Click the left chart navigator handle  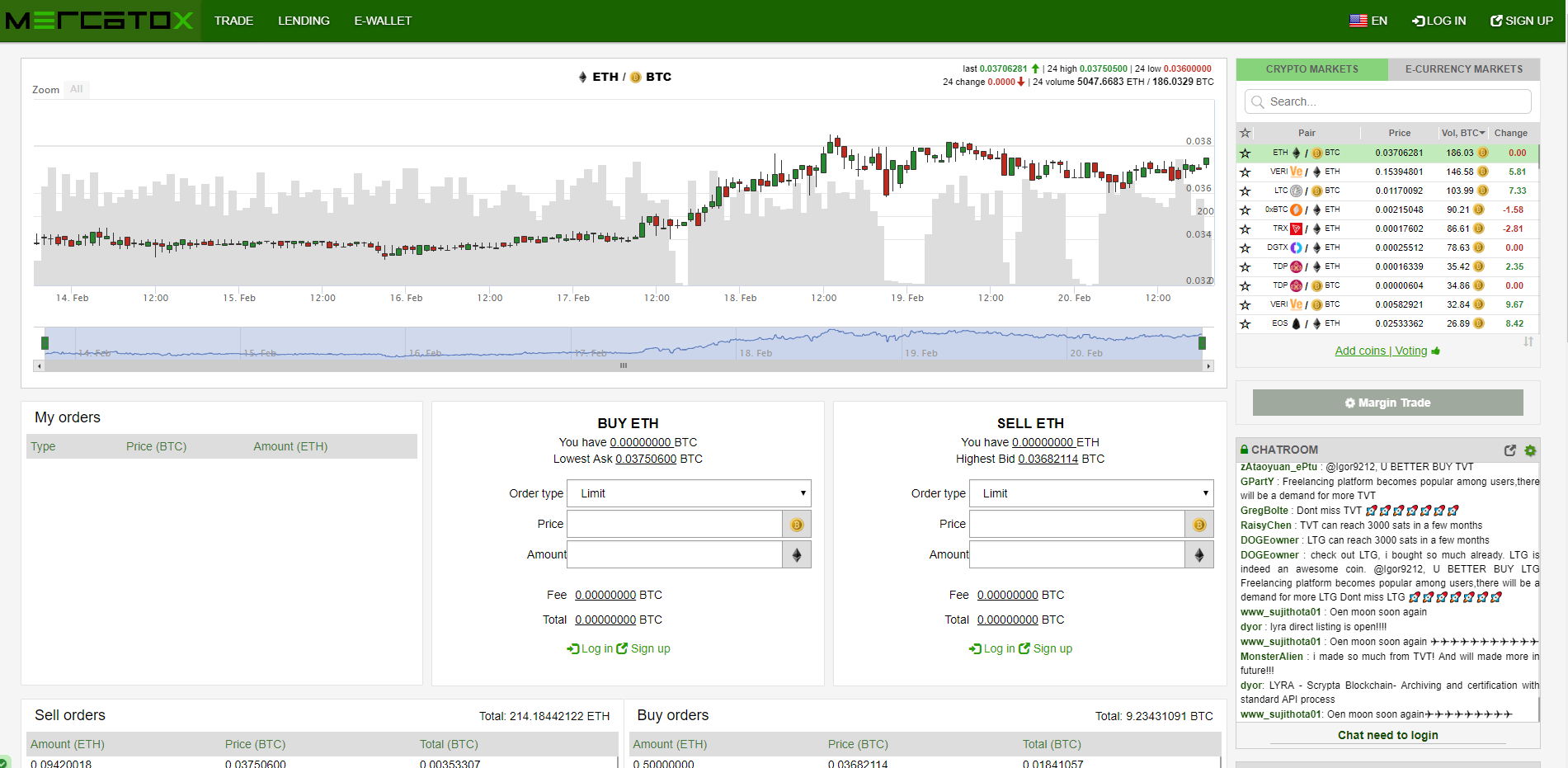pos(45,343)
